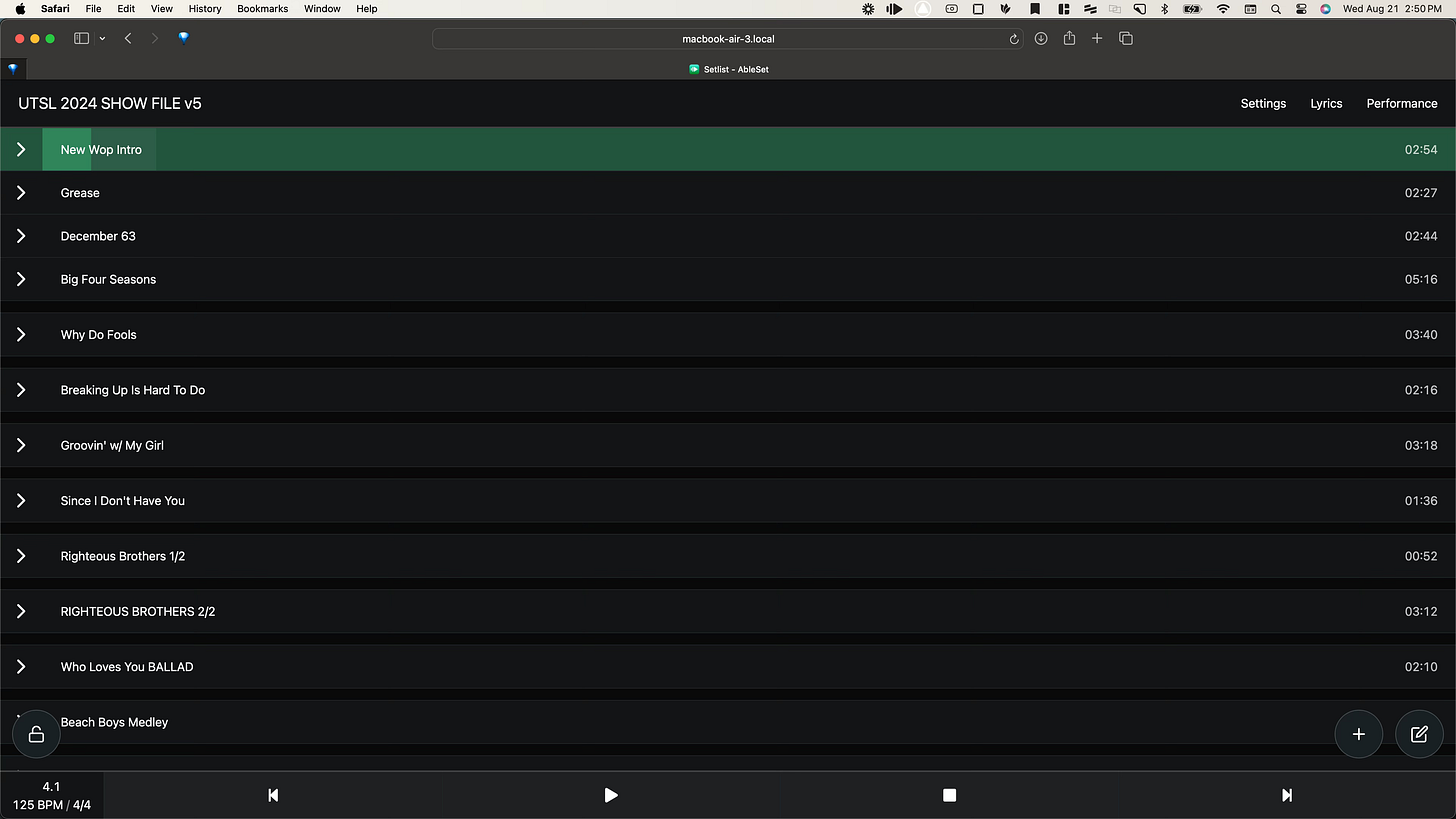Open the Apple menu
Viewport: 1456px width, 819px height.
[x=20, y=9]
